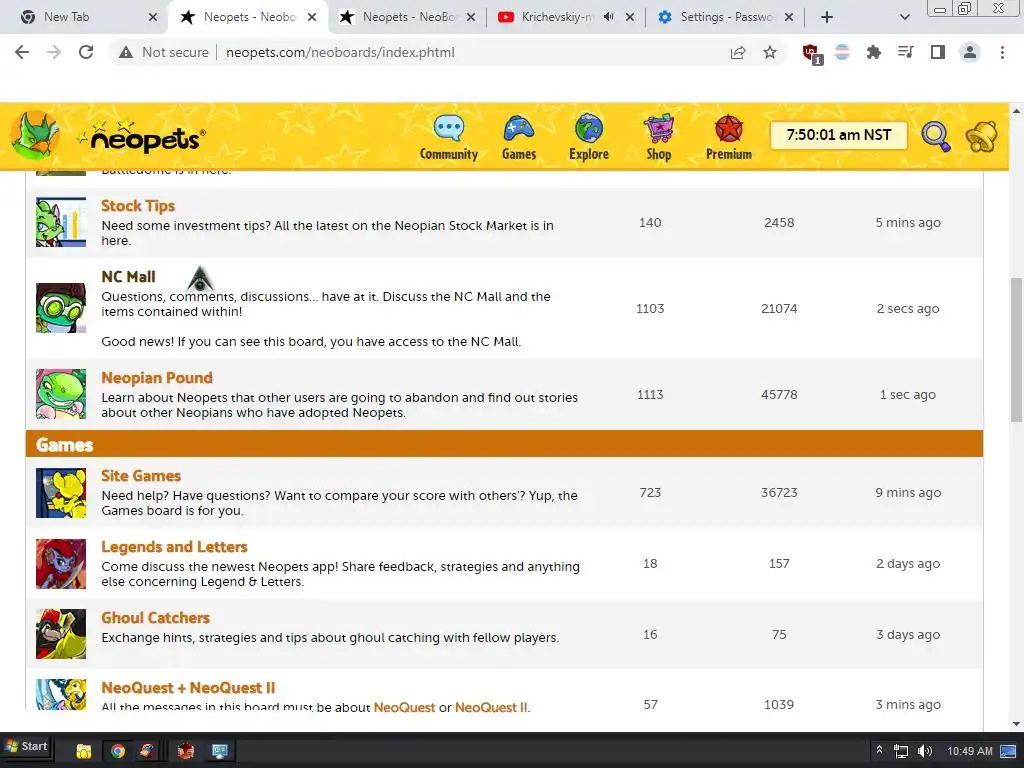Image resolution: width=1024 pixels, height=768 pixels.
Task: Mute the Krichevskiy tab audio icon
Action: click(x=608, y=17)
